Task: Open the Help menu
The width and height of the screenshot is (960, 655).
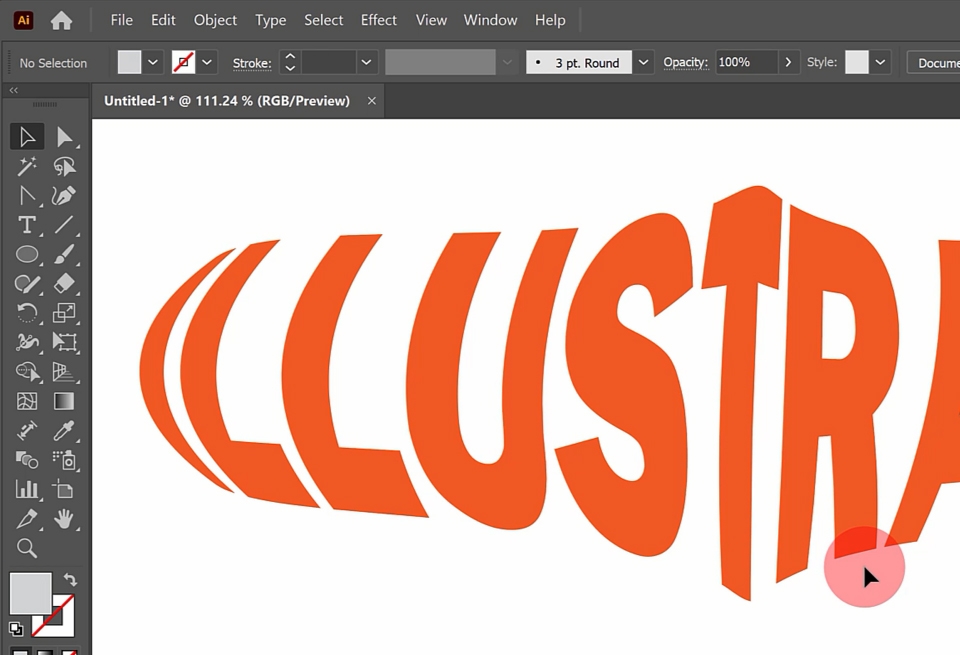Action: coord(550,20)
